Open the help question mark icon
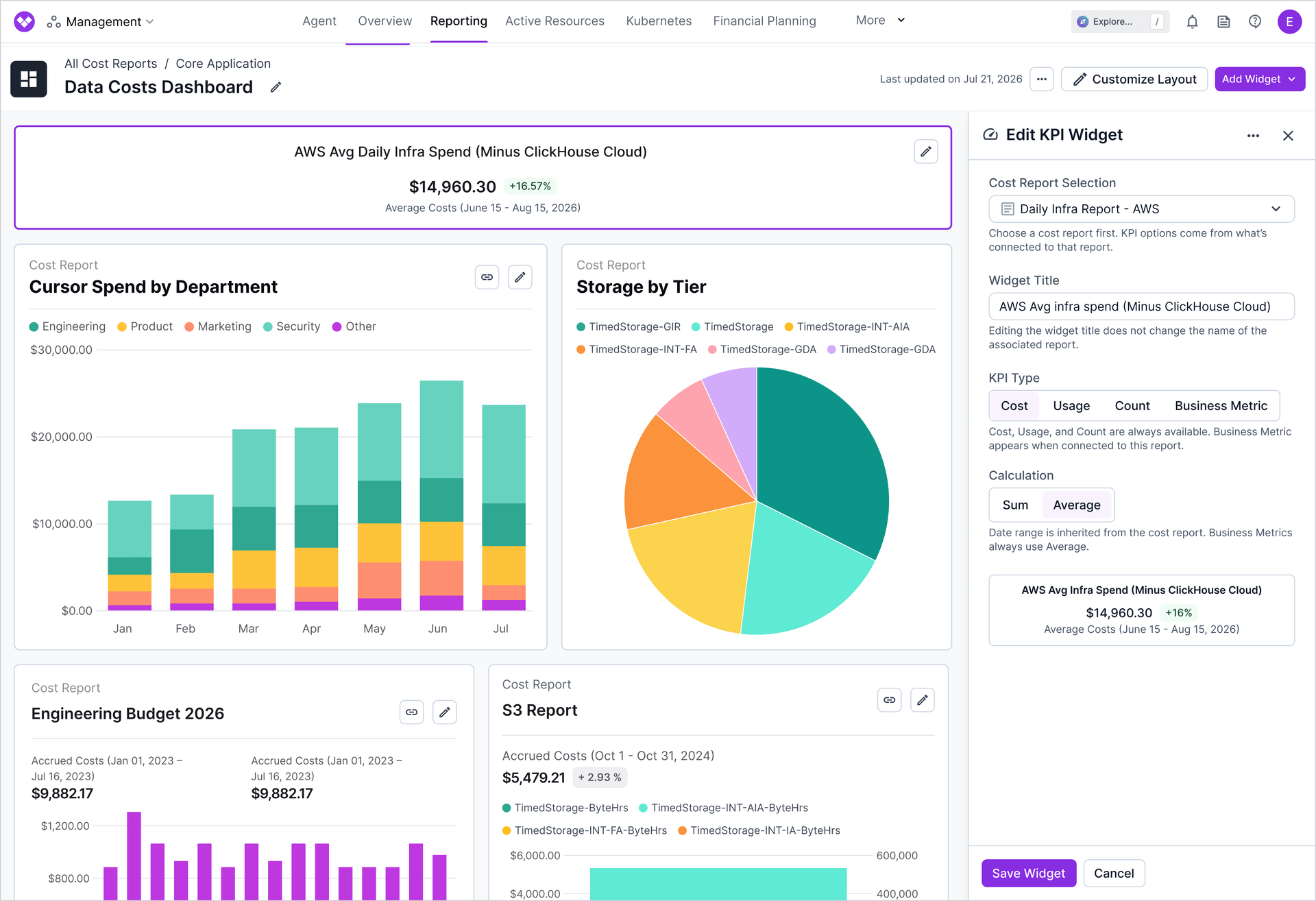Viewport: 1316px width, 901px height. [x=1255, y=21]
